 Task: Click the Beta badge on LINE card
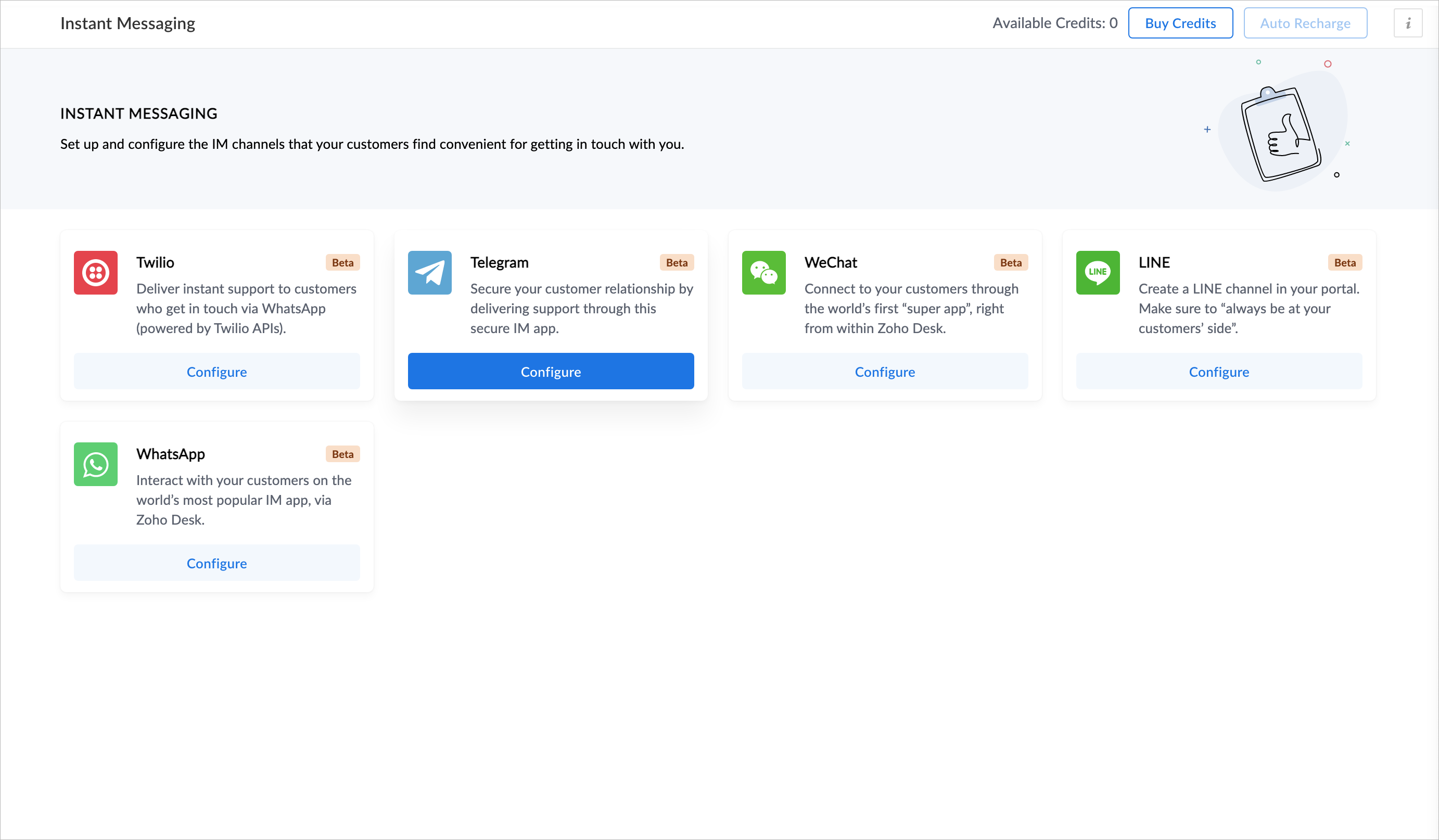(1345, 262)
